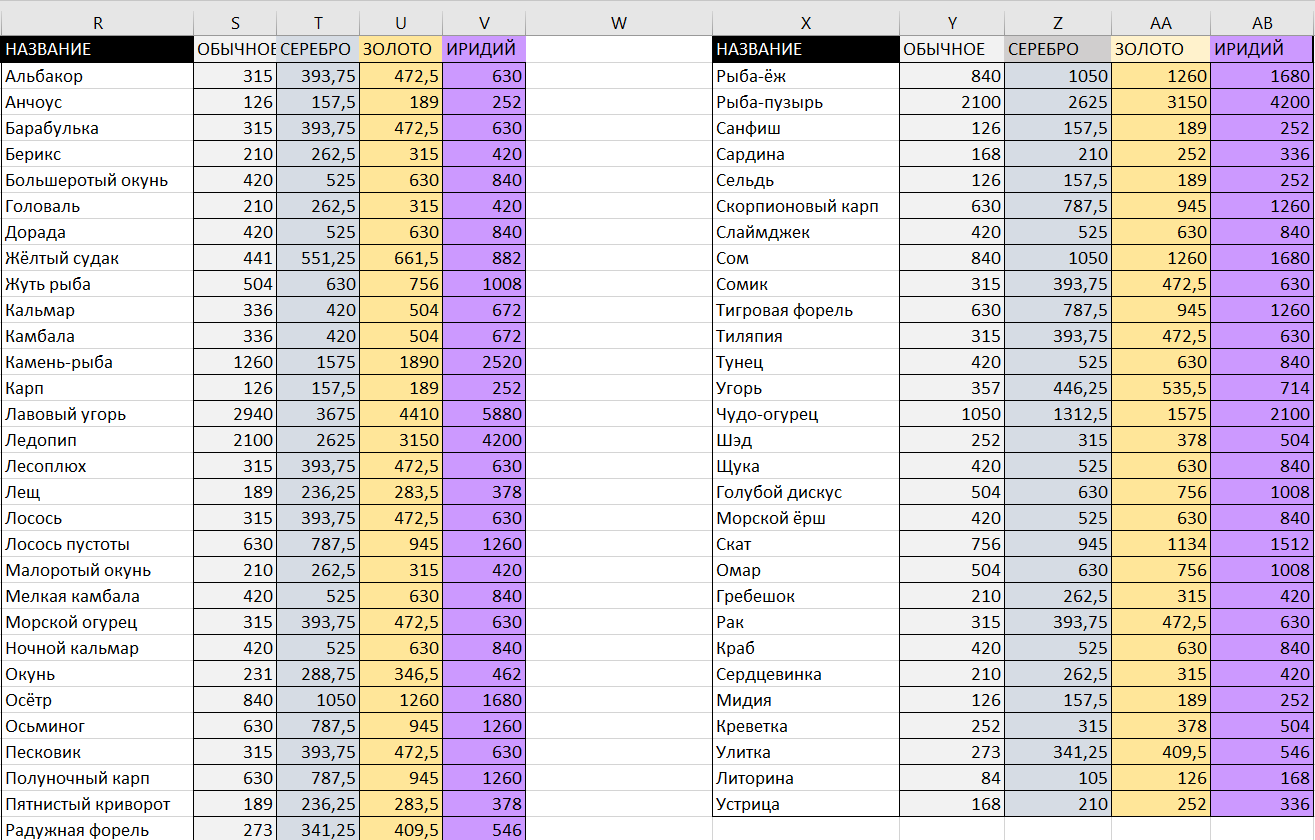Select column Y header
This screenshot has height=840, width=1315.
(x=952, y=23)
